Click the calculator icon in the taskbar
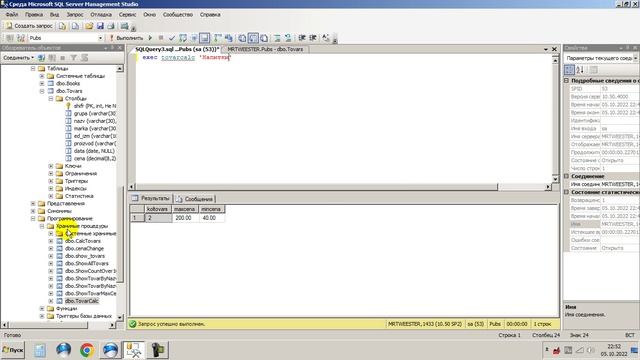 pyautogui.click(x=40, y=350)
